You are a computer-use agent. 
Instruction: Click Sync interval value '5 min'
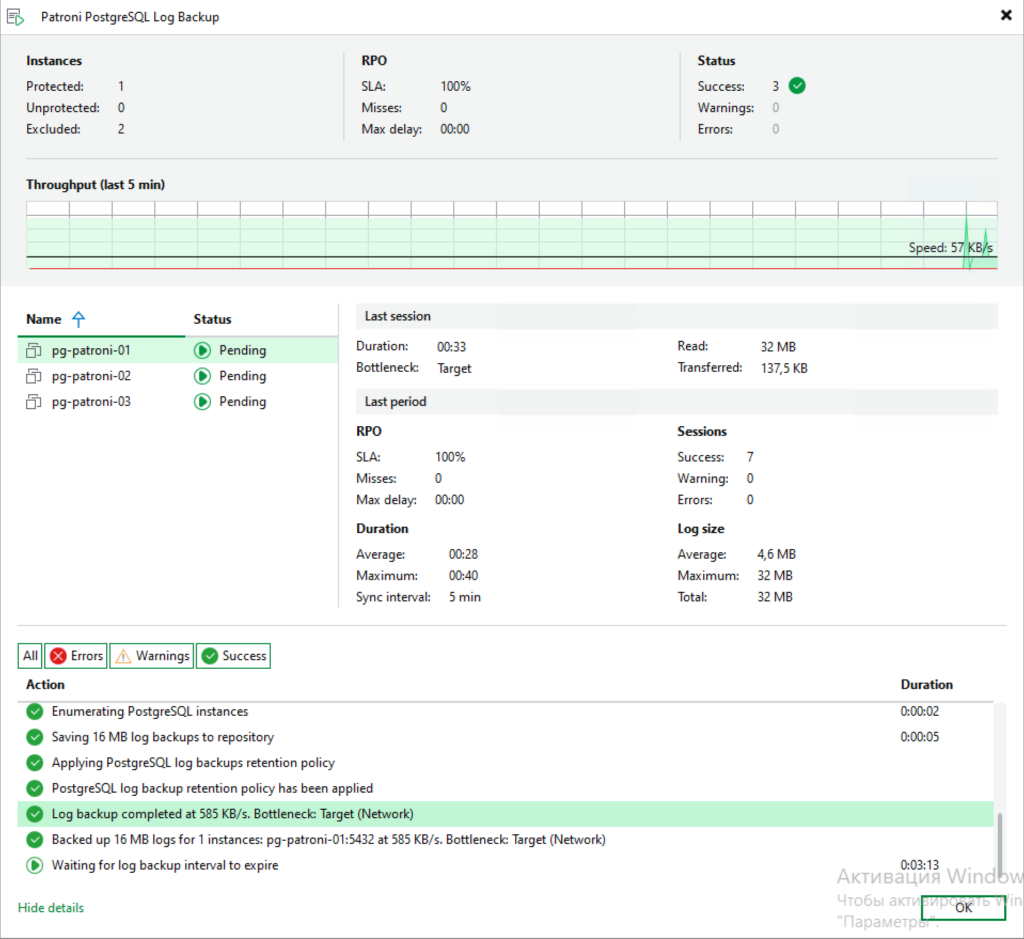464,597
